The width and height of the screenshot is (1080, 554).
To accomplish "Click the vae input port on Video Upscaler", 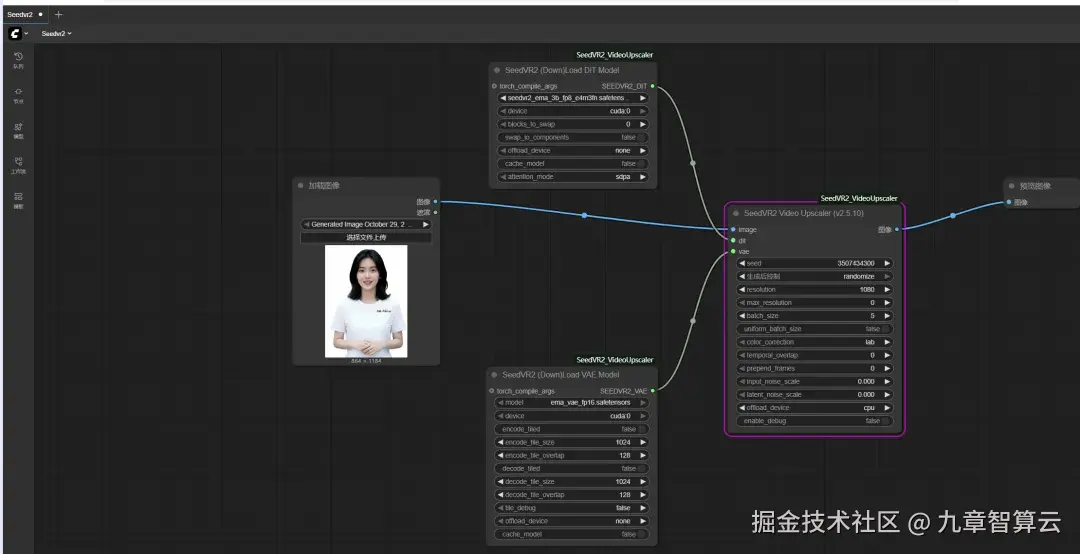I will pos(733,252).
